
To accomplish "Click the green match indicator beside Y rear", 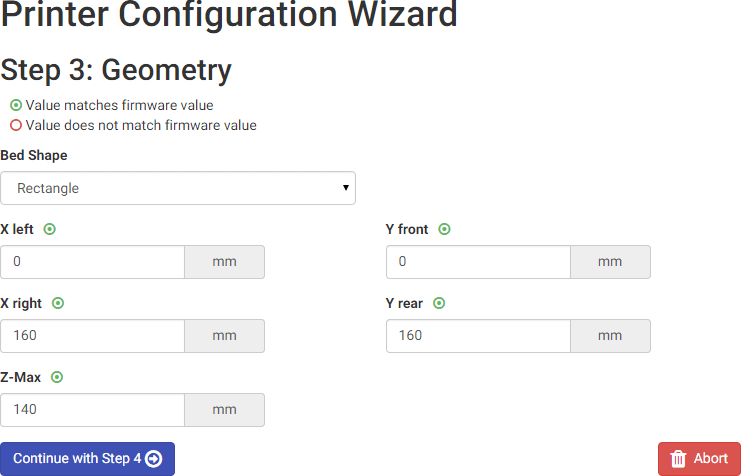I will 439,303.
